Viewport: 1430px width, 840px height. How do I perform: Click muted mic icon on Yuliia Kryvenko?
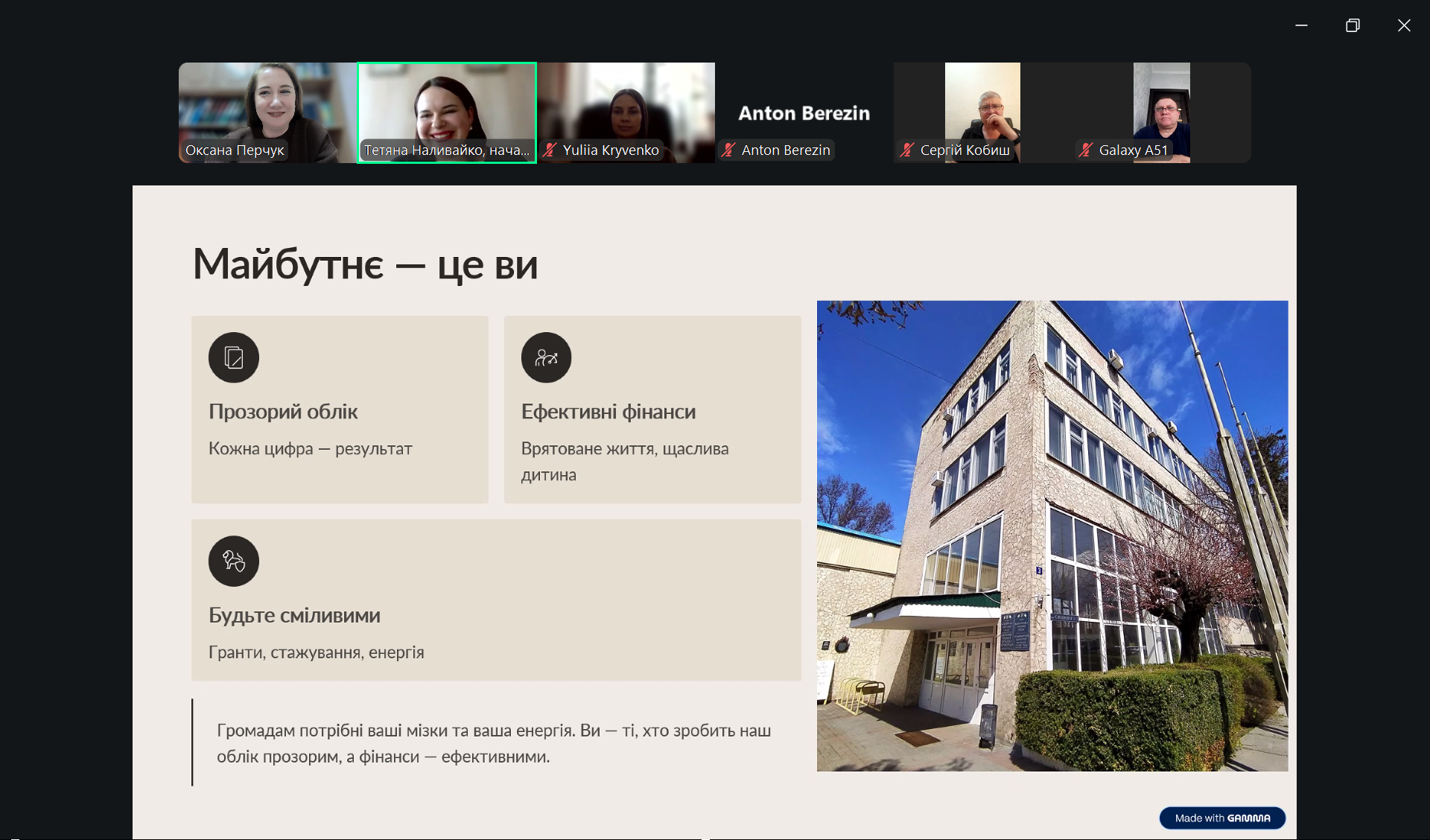550,150
